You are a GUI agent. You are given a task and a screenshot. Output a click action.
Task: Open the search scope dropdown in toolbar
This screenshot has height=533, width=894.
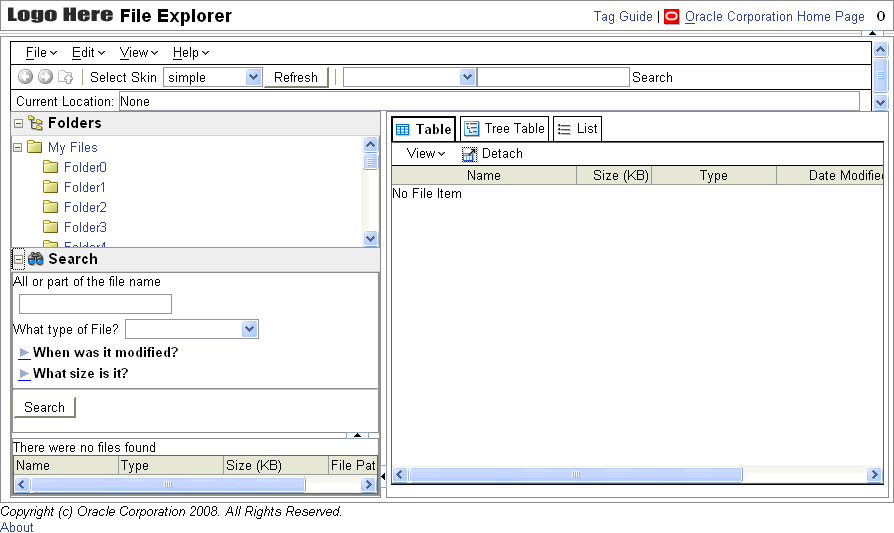click(467, 77)
